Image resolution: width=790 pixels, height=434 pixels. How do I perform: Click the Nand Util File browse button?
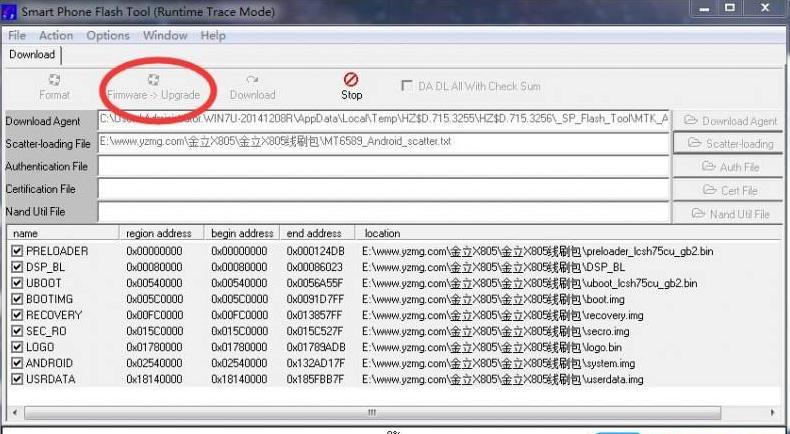pyautogui.click(x=731, y=214)
